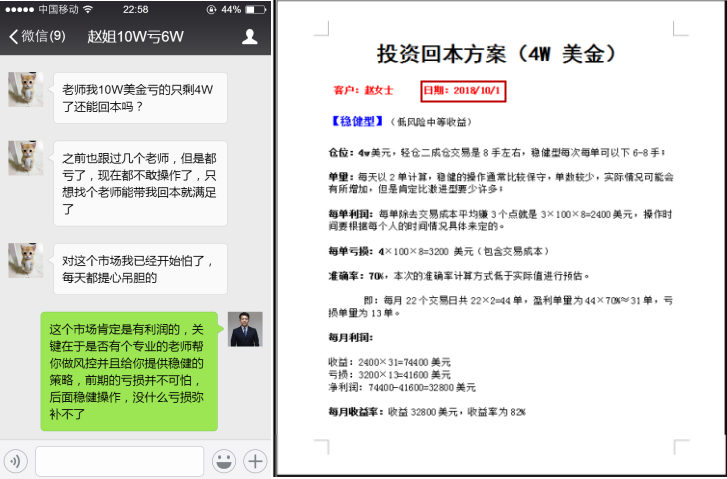727x479 pixels.
Task: Go back to 微信(9) chat list
Action: pos(37,36)
